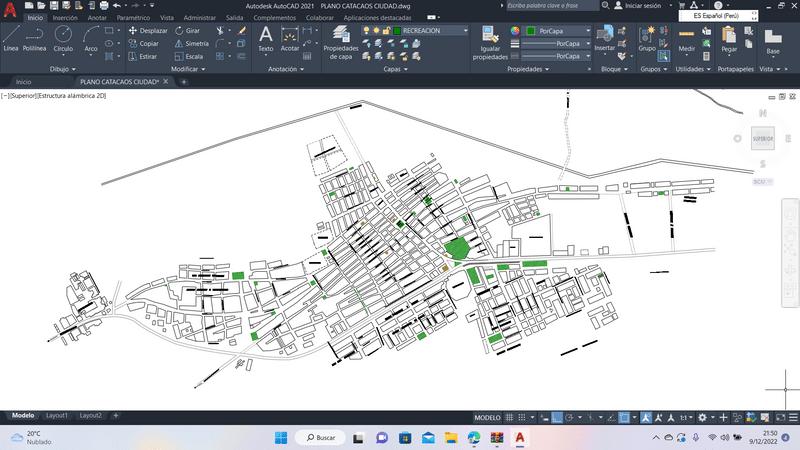The image size is (800, 450).
Task: Click the green PorCapa color swatch
Action: pyautogui.click(x=530, y=31)
